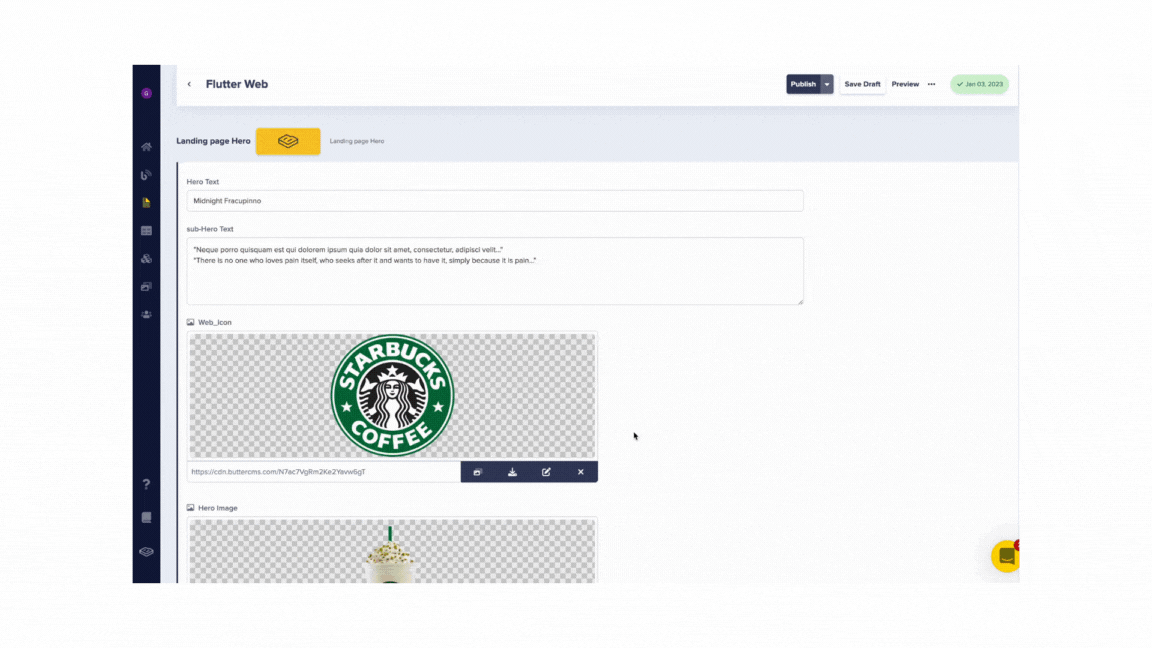Go to Home via sidebar house icon
Image resolution: width=1152 pixels, height=648 pixels.
146,147
